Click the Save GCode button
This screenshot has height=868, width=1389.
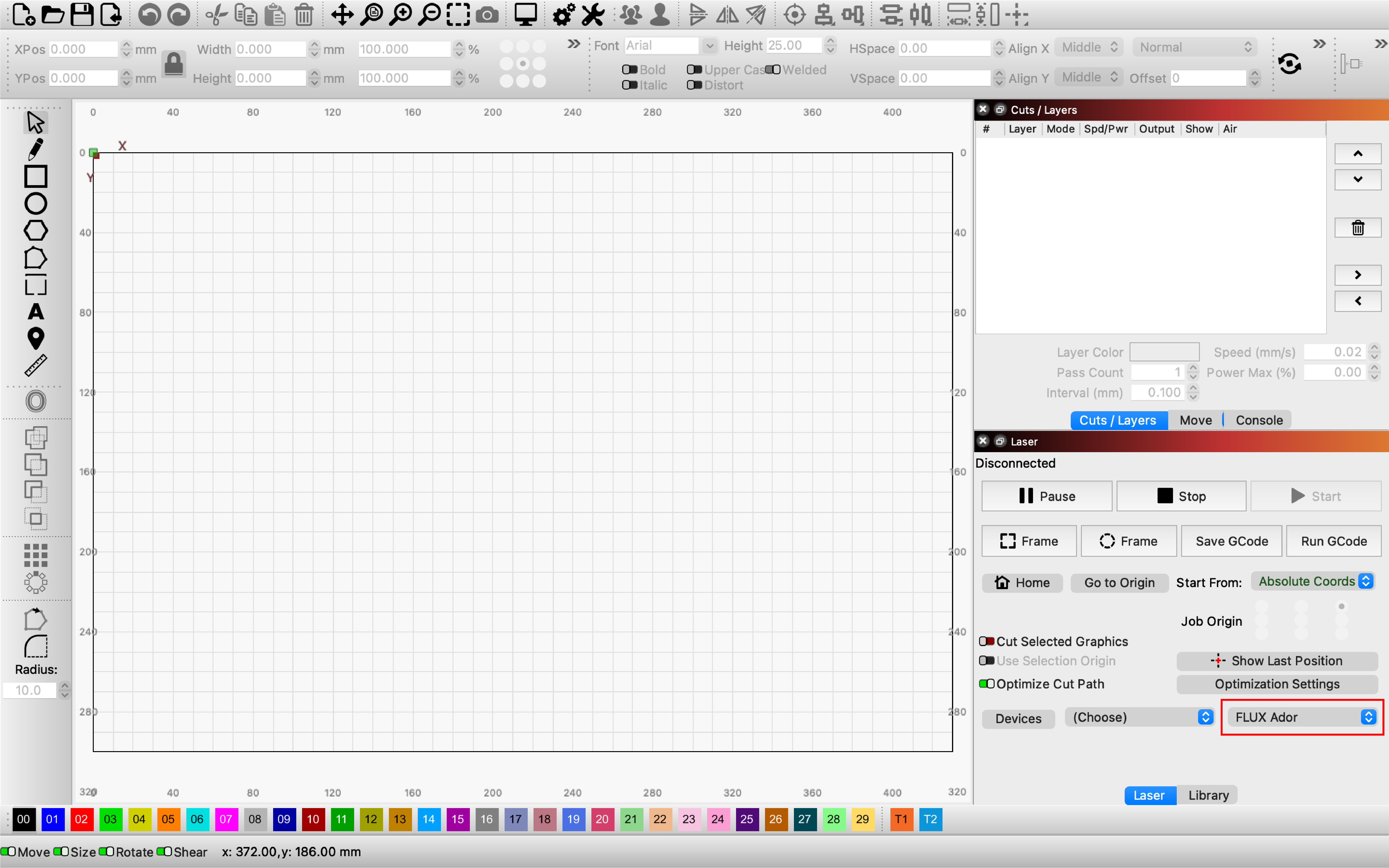1231,541
